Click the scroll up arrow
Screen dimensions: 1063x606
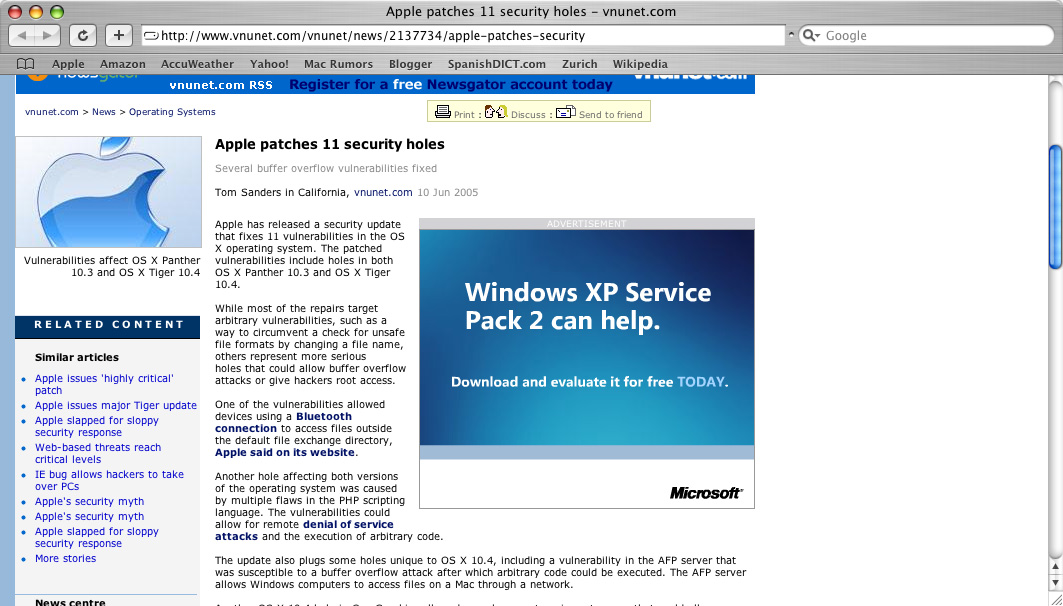[x=1055, y=567]
